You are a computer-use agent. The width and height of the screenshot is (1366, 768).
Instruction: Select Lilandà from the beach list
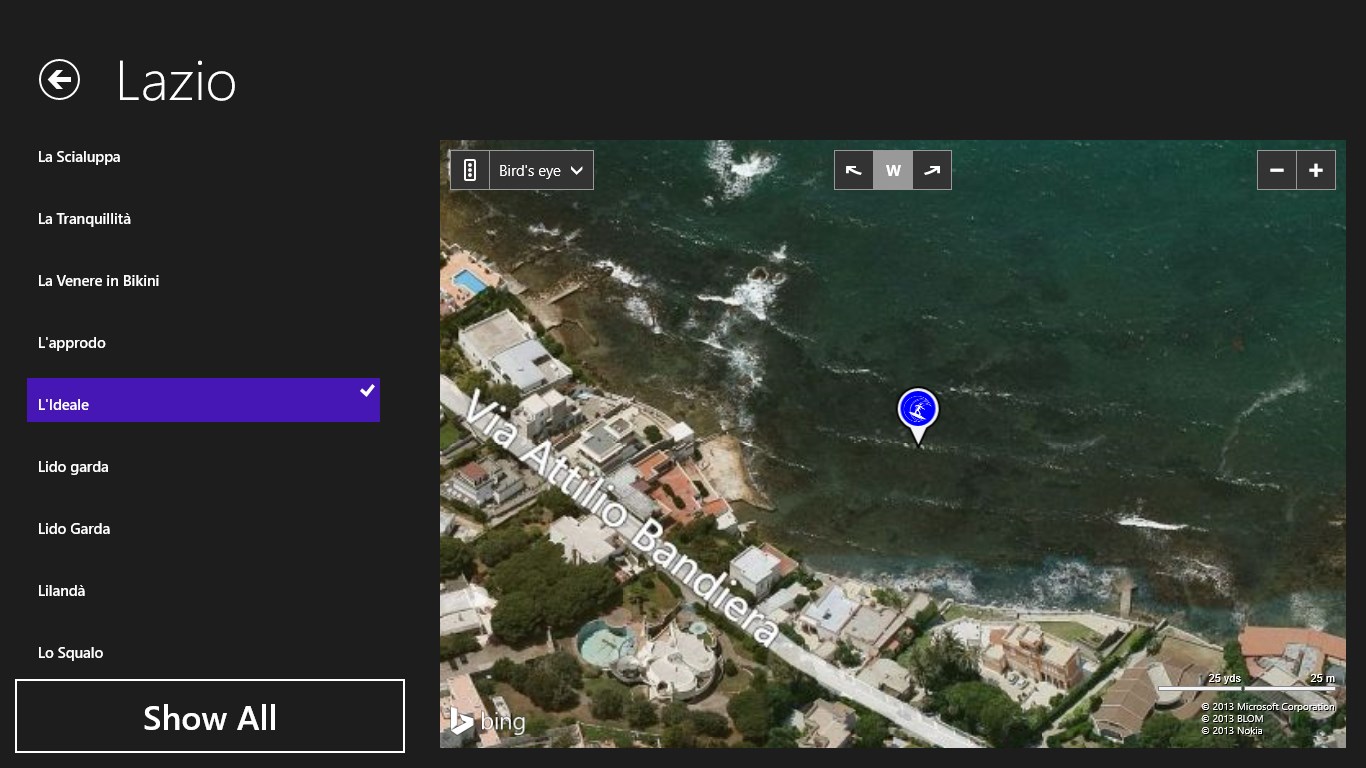[62, 591]
